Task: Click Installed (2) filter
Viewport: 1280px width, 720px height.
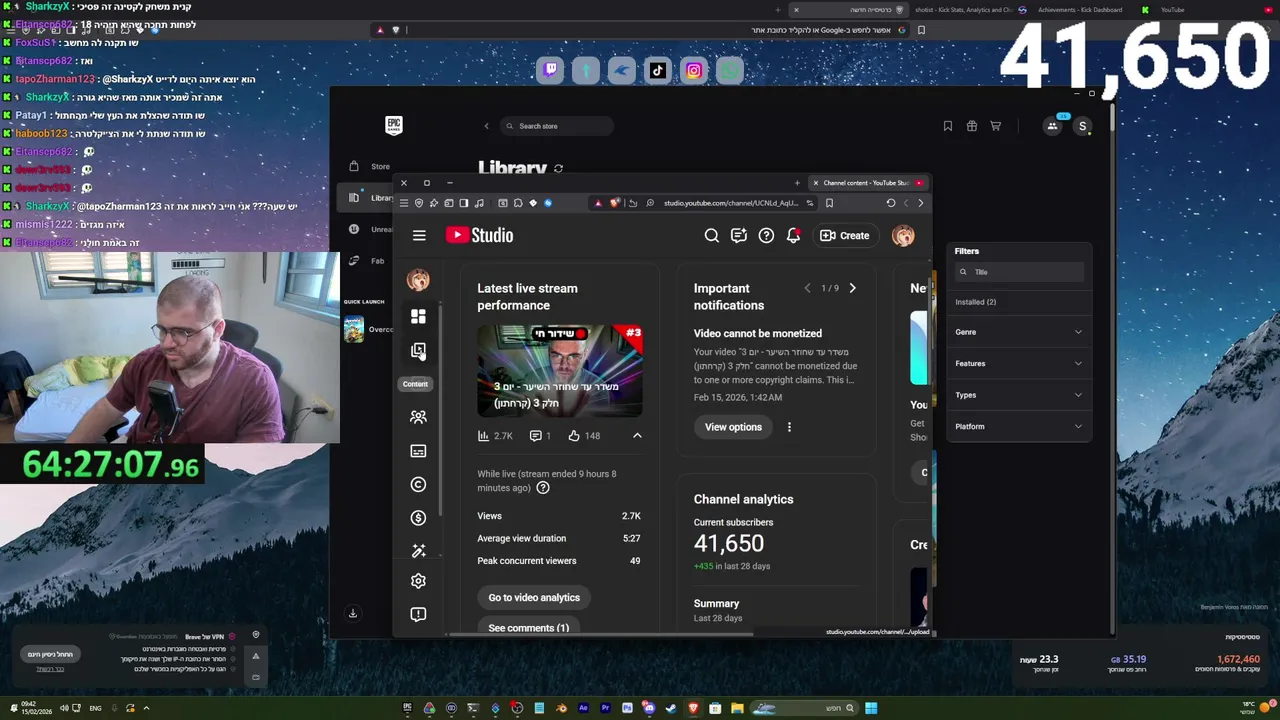Action: (975, 302)
